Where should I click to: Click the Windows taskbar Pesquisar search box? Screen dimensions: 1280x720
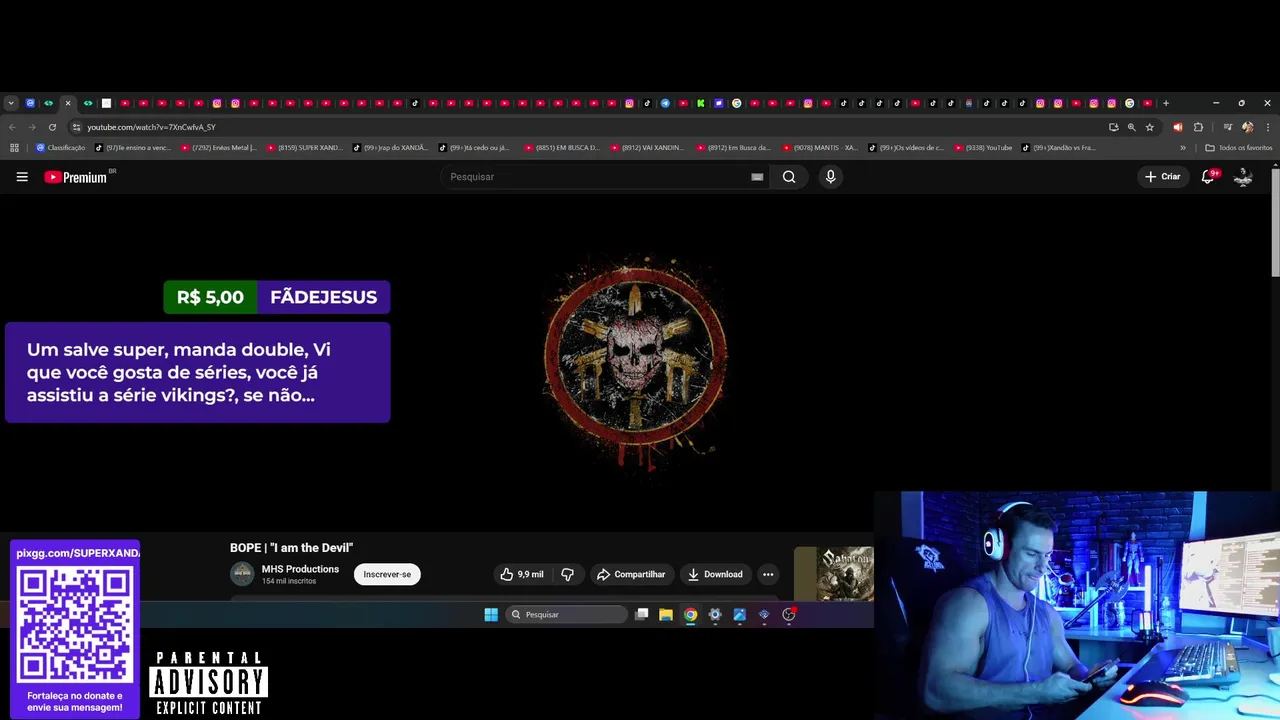(x=566, y=615)
